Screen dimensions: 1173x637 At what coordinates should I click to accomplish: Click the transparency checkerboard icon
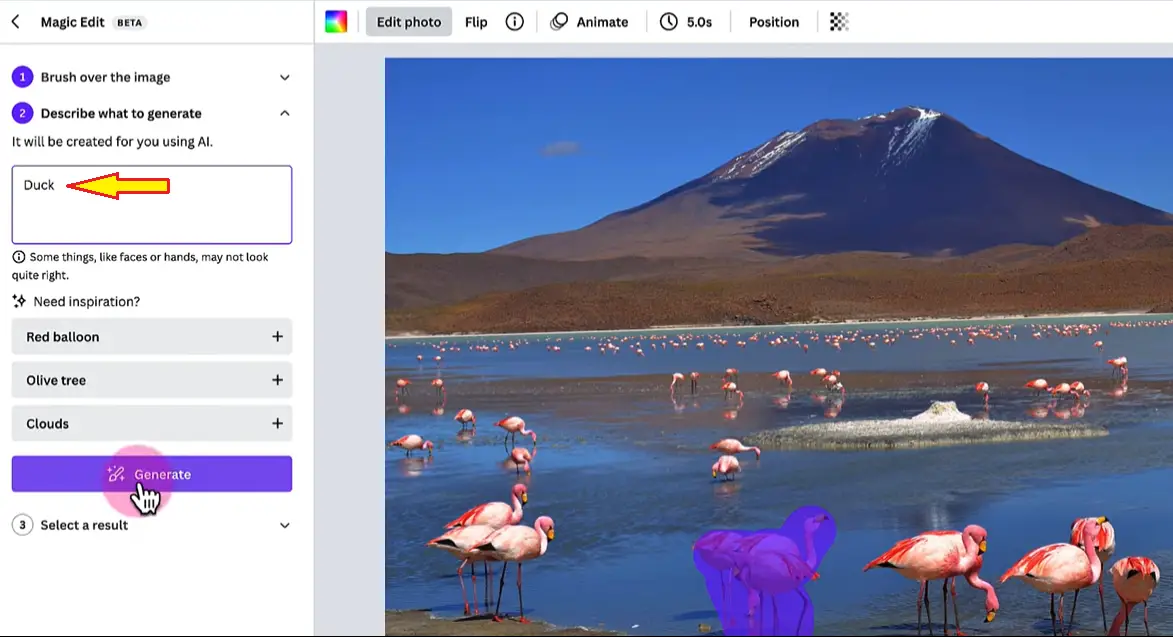tap(837, 21)
